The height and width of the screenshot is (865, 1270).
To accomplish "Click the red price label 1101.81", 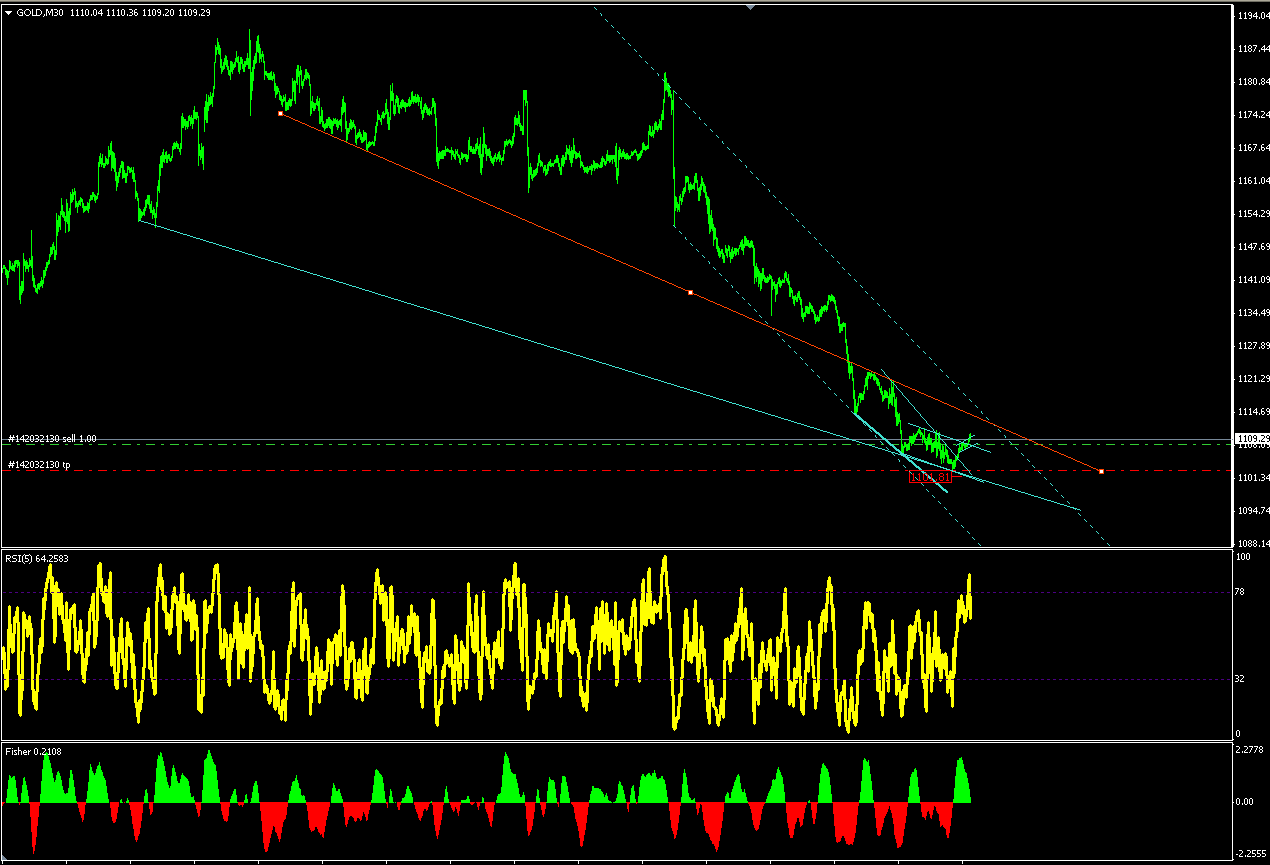I will click(929, 477).
